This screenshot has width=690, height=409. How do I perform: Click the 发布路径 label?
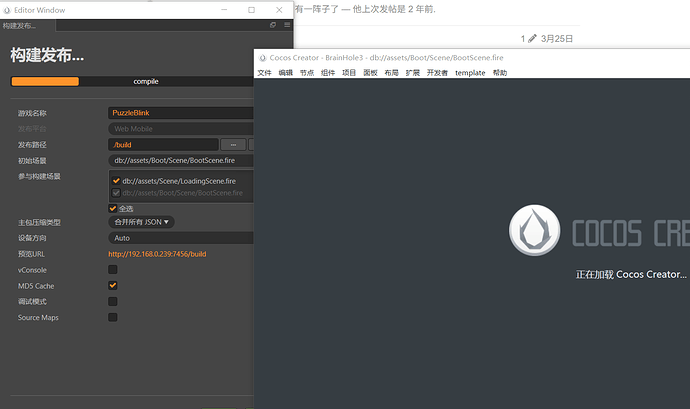(x=32, y=145)
